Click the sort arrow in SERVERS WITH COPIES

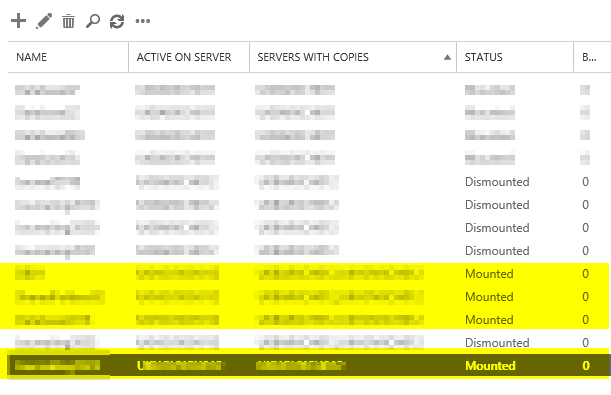click(x=447, y=58)
